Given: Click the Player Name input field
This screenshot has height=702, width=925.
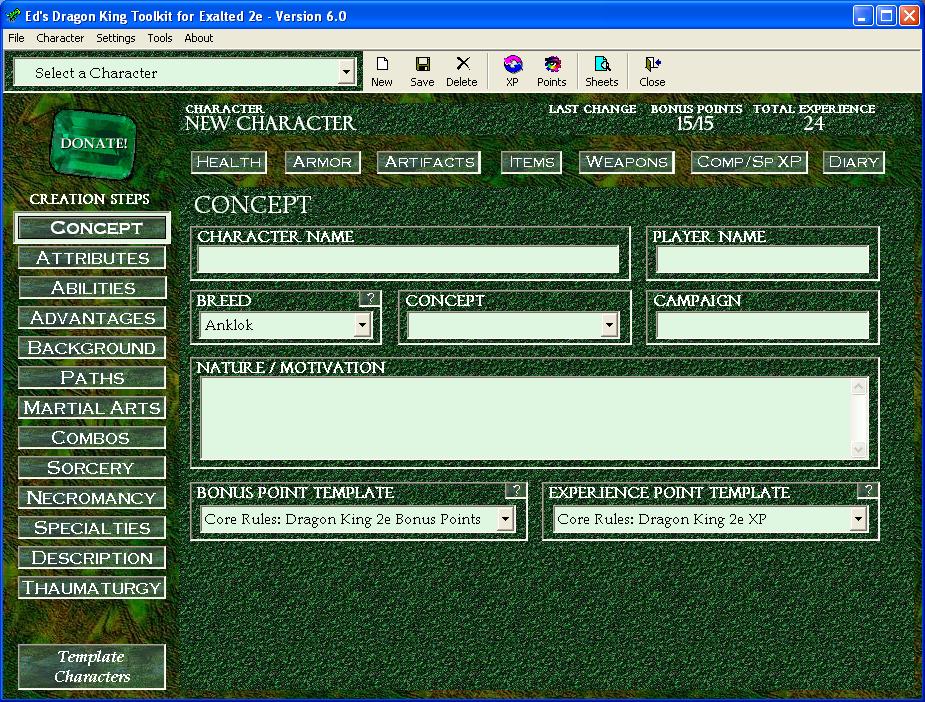Looking at the screenshot, I should [x=762, y=260].
